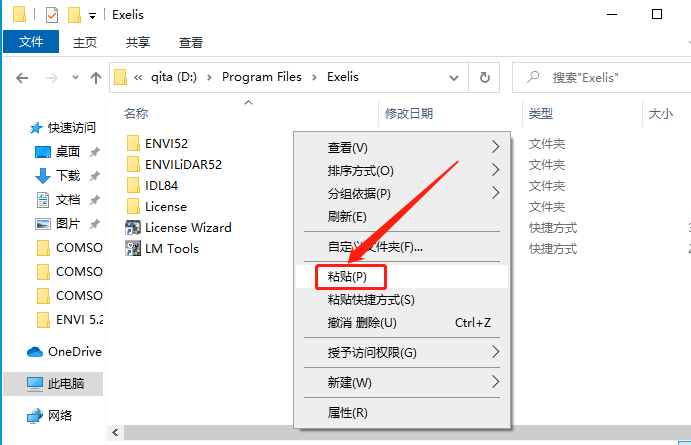Select the License Wizard shortcut icon
The image size is (691, 445).
133,227
